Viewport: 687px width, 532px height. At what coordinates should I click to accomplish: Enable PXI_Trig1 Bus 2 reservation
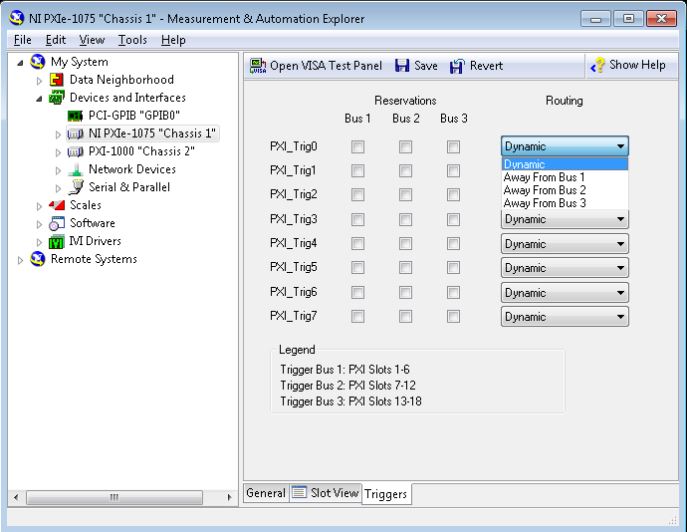pyautogui.click(x=406, y=170)
